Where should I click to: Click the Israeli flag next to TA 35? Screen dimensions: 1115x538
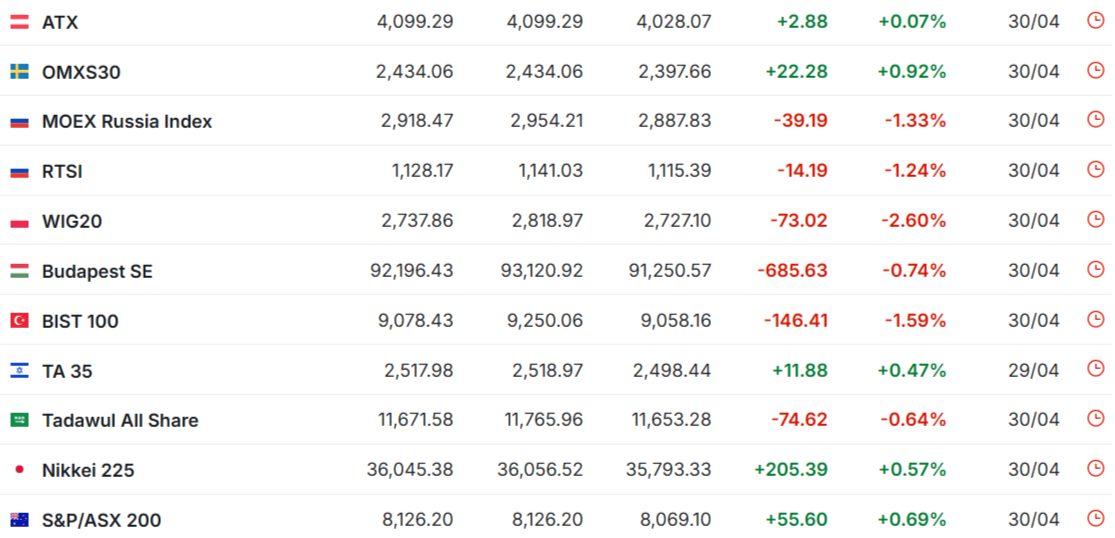pos(19,370)
